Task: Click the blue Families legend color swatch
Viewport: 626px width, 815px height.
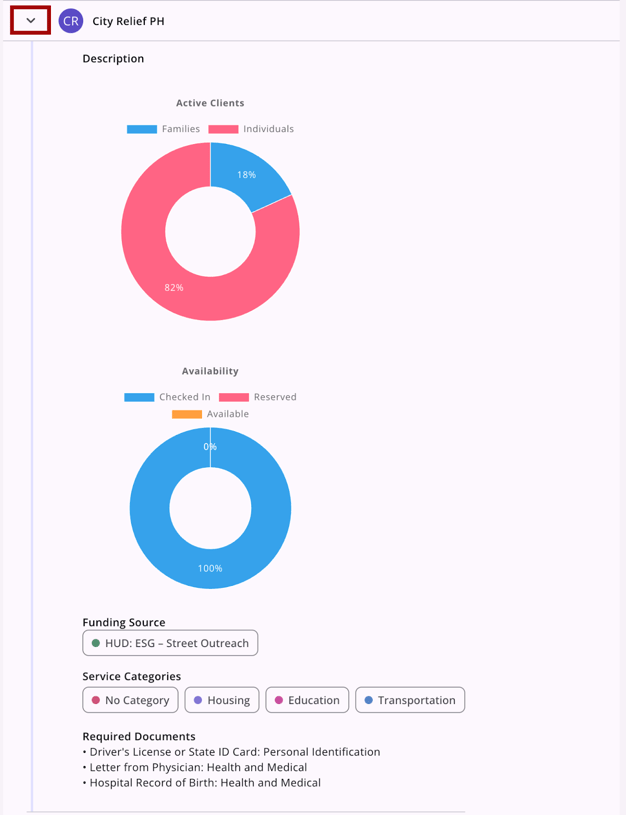Action: (x=142, y=129)
